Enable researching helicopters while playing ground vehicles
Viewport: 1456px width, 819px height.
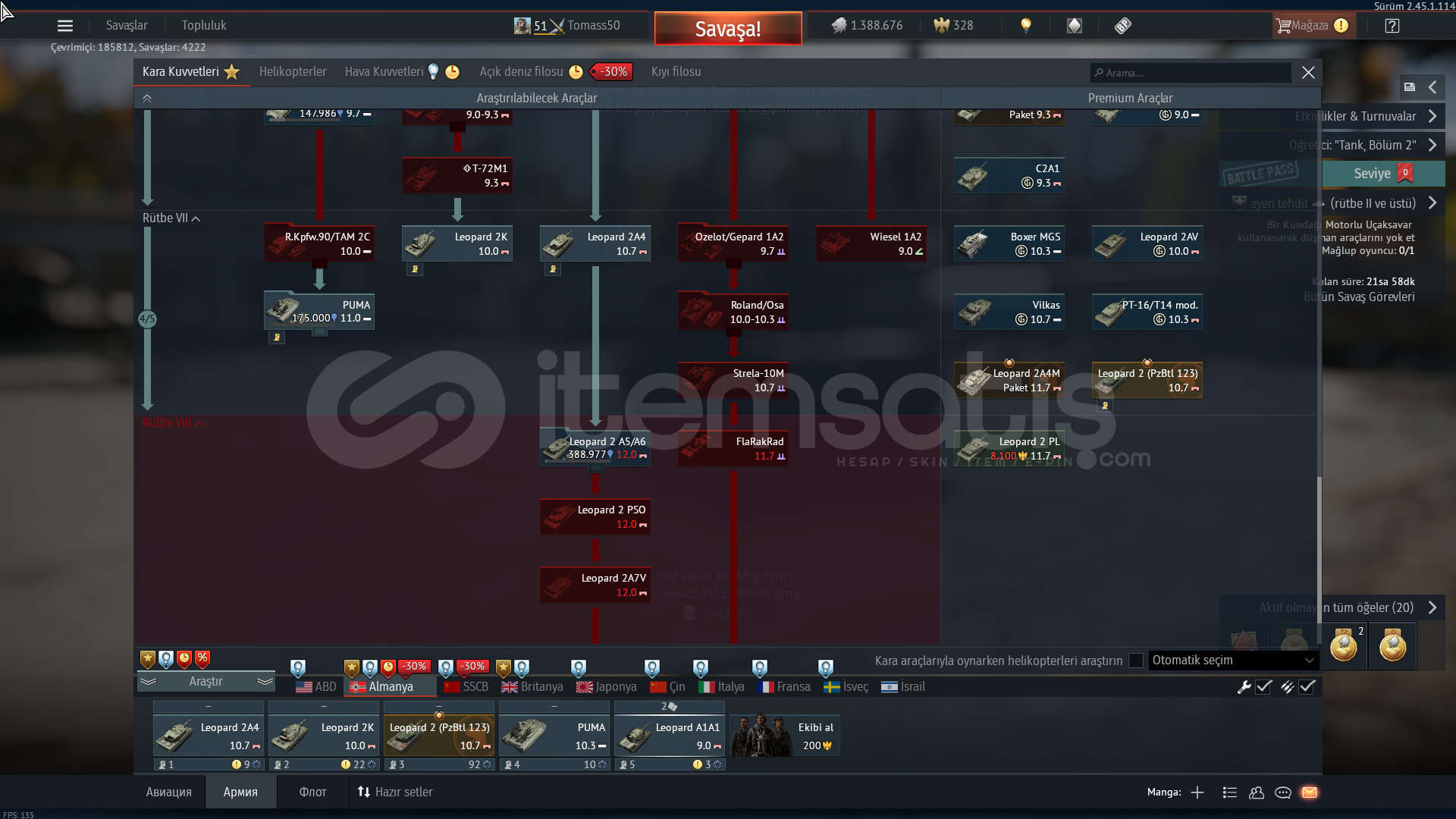tap(1135, 661)
